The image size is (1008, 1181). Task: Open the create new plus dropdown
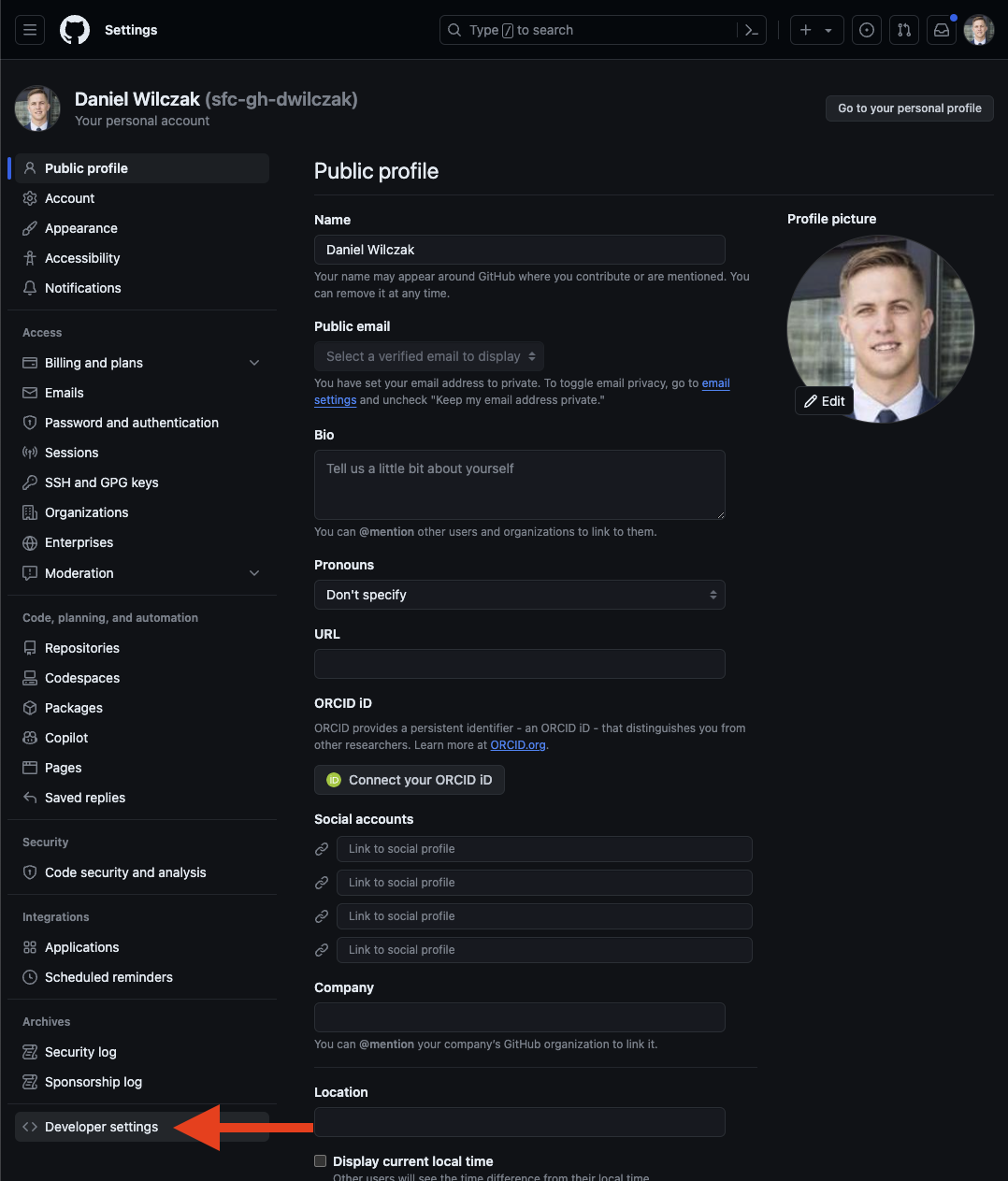pyautogui.click(x=816, y=30)
